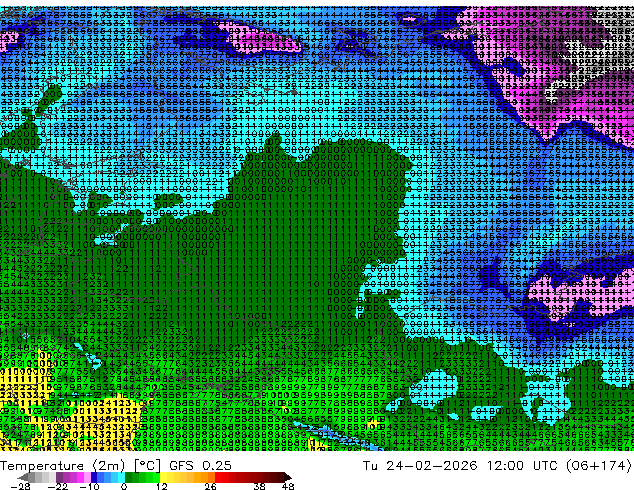Viewport: 634px width, 490px height.
Task: Click the left arrow end of the color scale
Action: (x=22, y=477)
